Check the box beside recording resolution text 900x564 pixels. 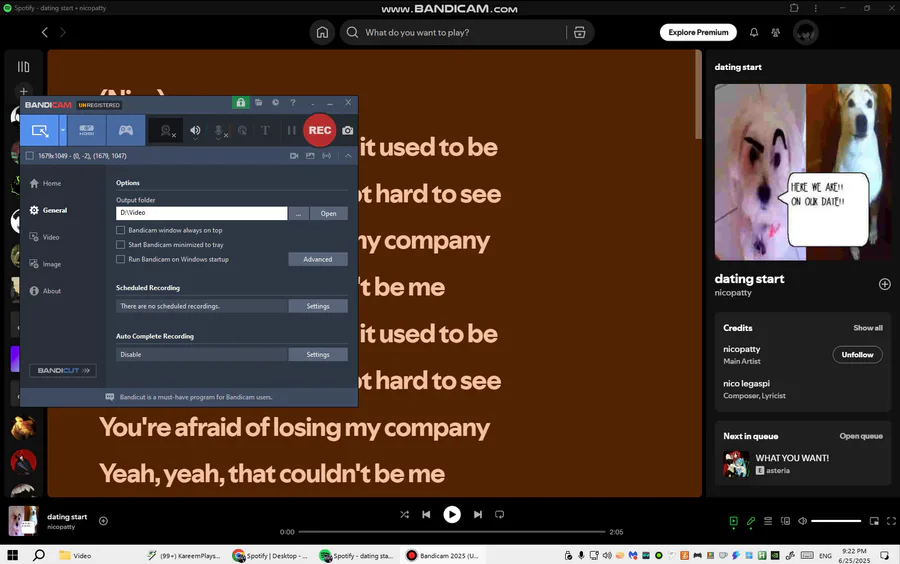(x=30, y=155)
